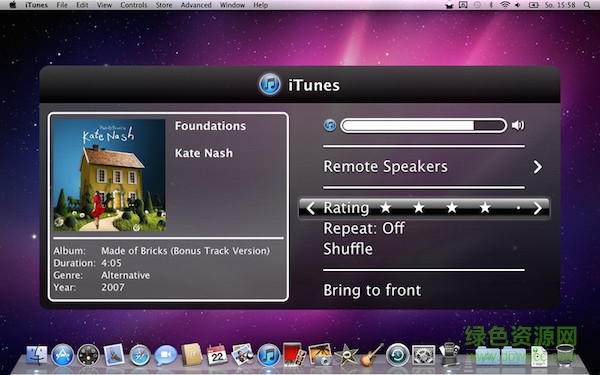Viewport: 600px width, 375px height.
Task: Open the Edit menu
Action: coord(82,5)
